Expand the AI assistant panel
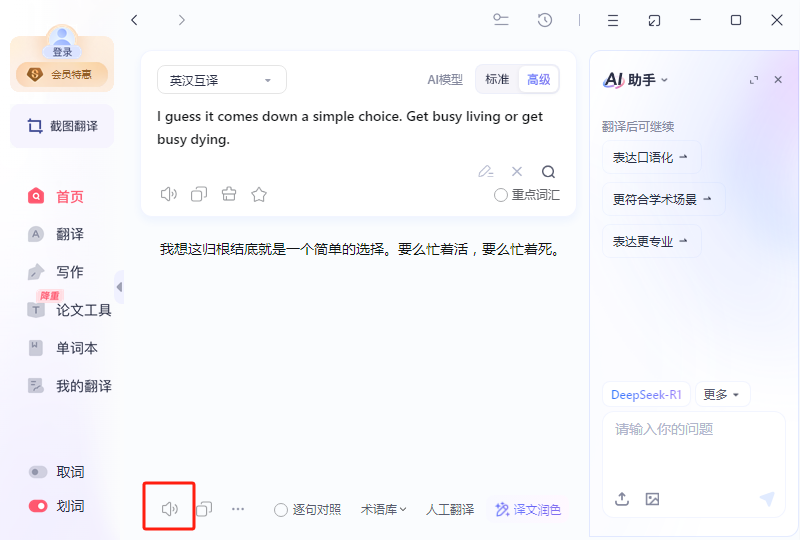 click(x=754, y=80)
